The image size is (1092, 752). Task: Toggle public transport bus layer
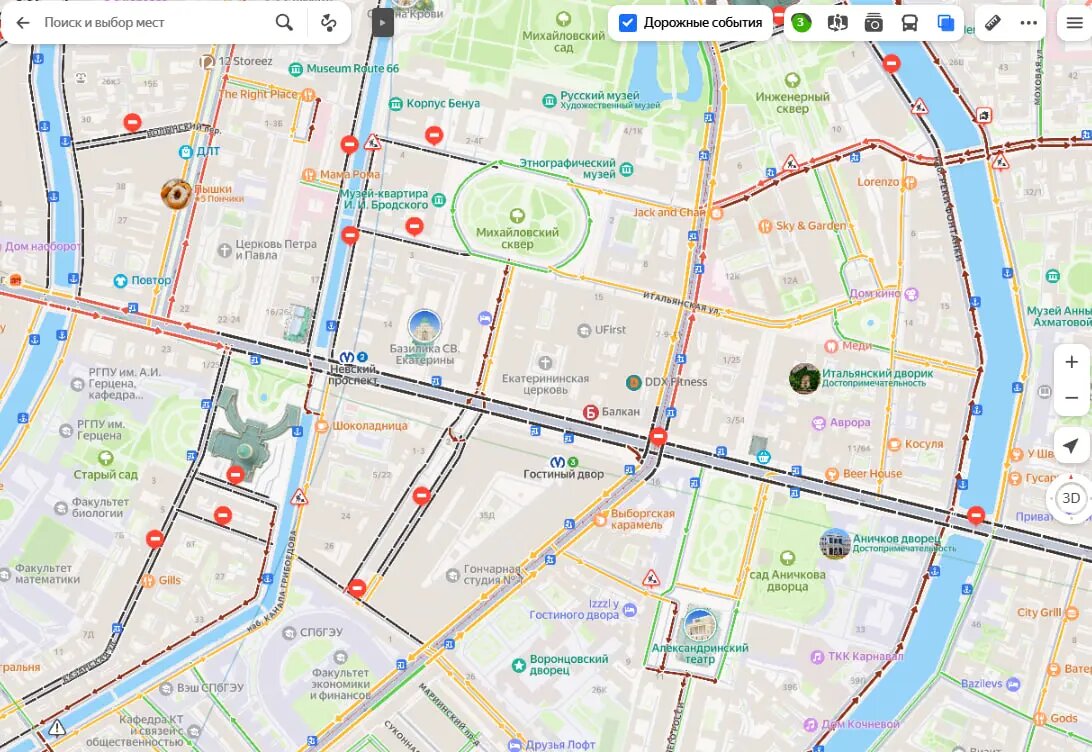coord(910,23)
